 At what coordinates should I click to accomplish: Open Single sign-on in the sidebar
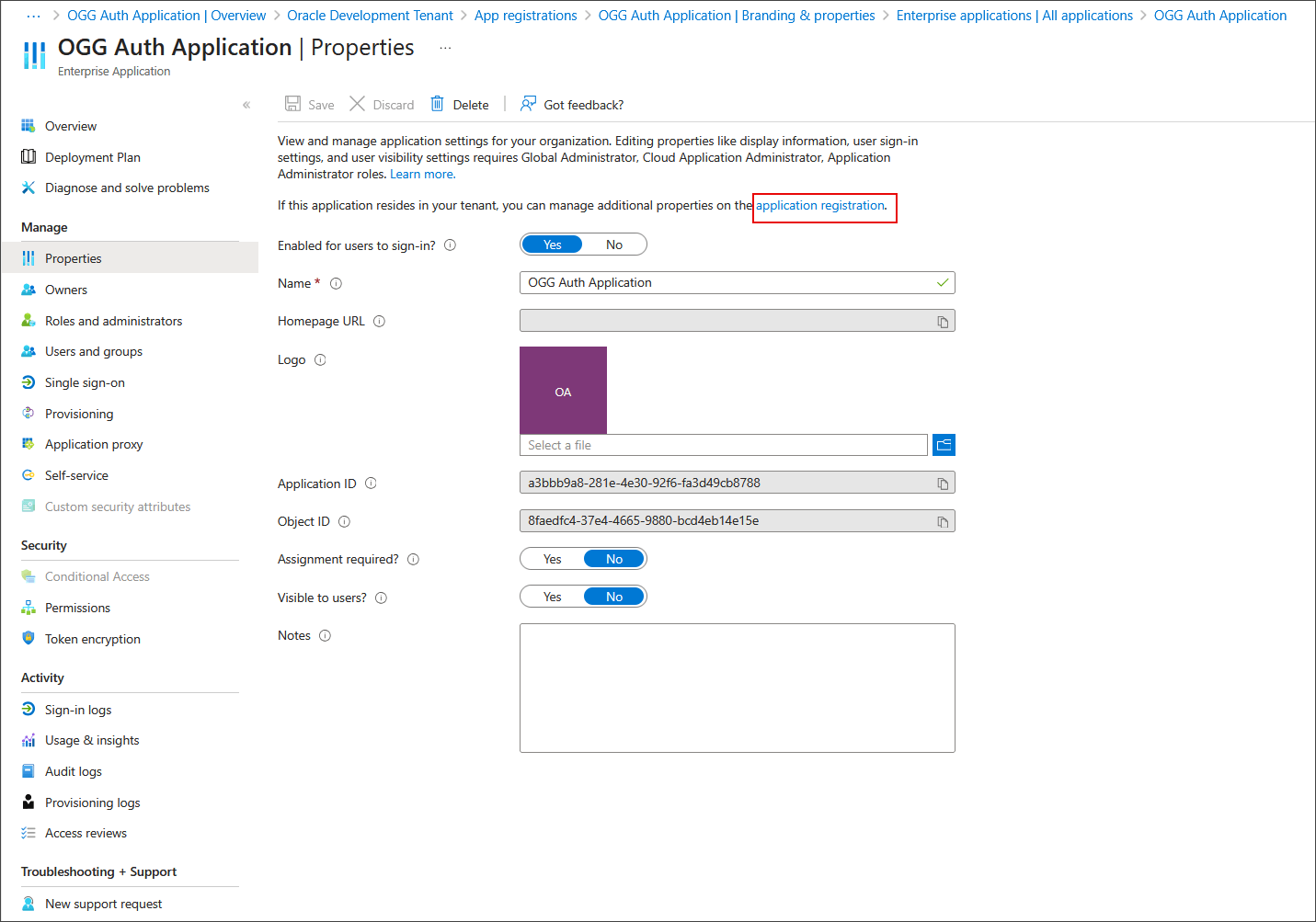(x=85, y=382)
